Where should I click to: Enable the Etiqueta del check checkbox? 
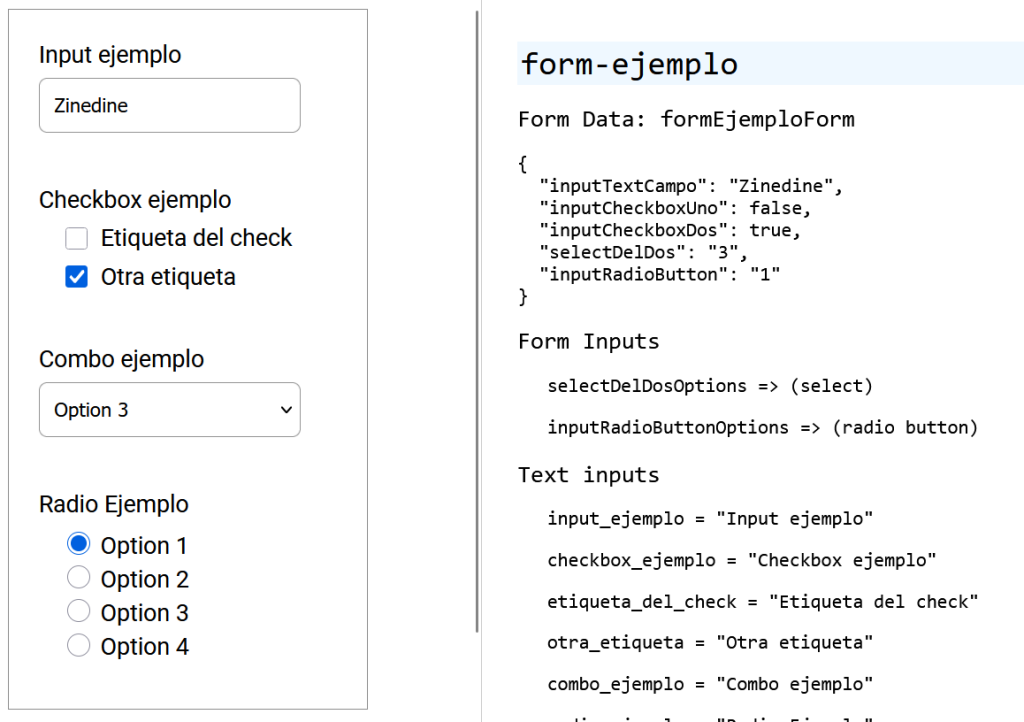pyautogui.click(x=77, y=238)
